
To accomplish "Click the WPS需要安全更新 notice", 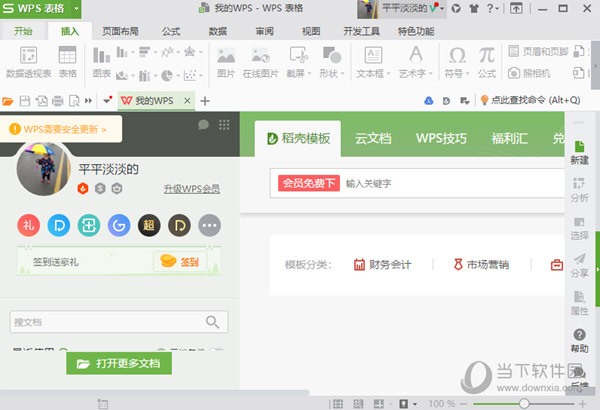I will pyautogui.click(x=60, y=129).
